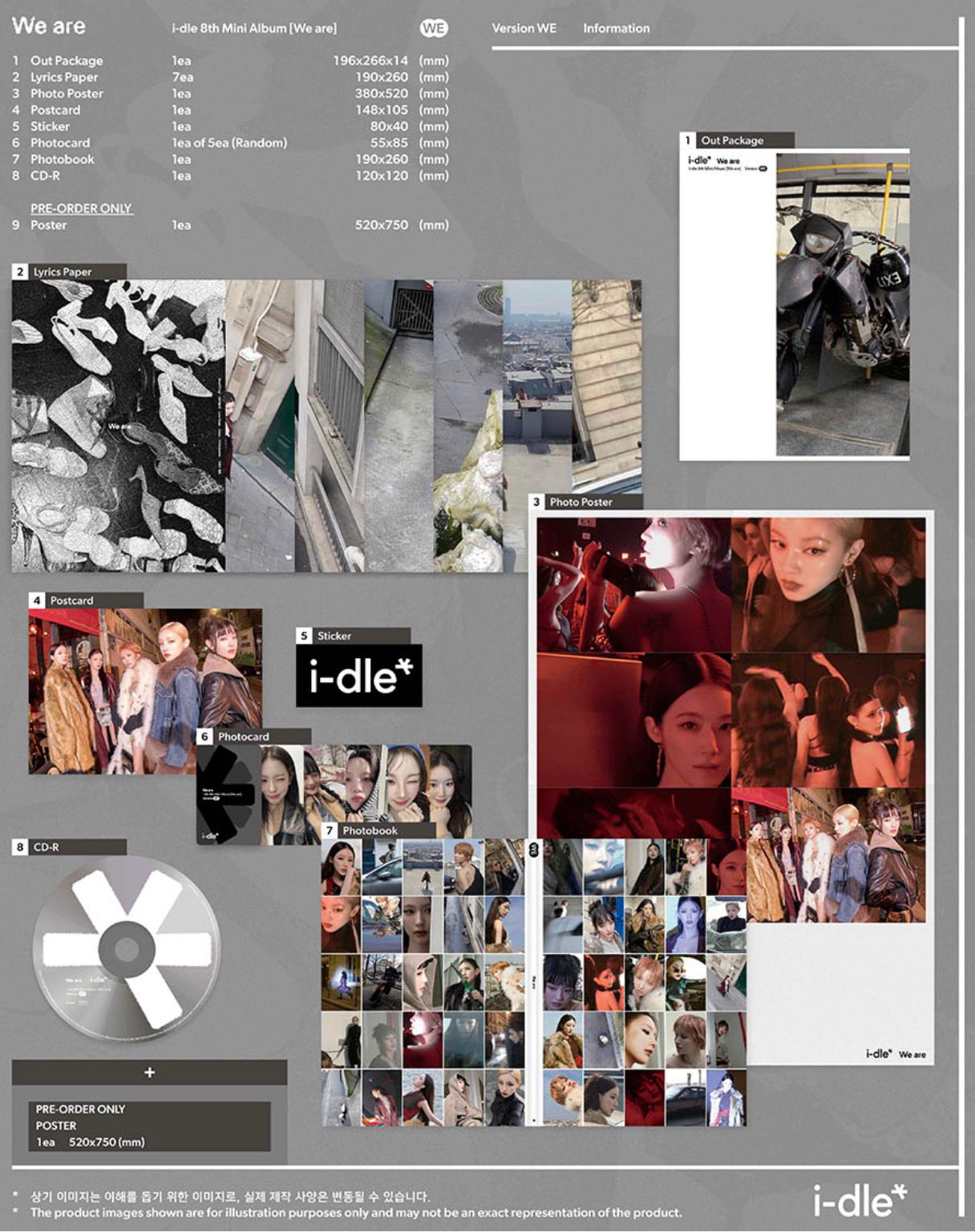Click the 'PRE-ORDER ONLY POSTER' box at bottom
Screen dimensions: 975x1232
149,1125
